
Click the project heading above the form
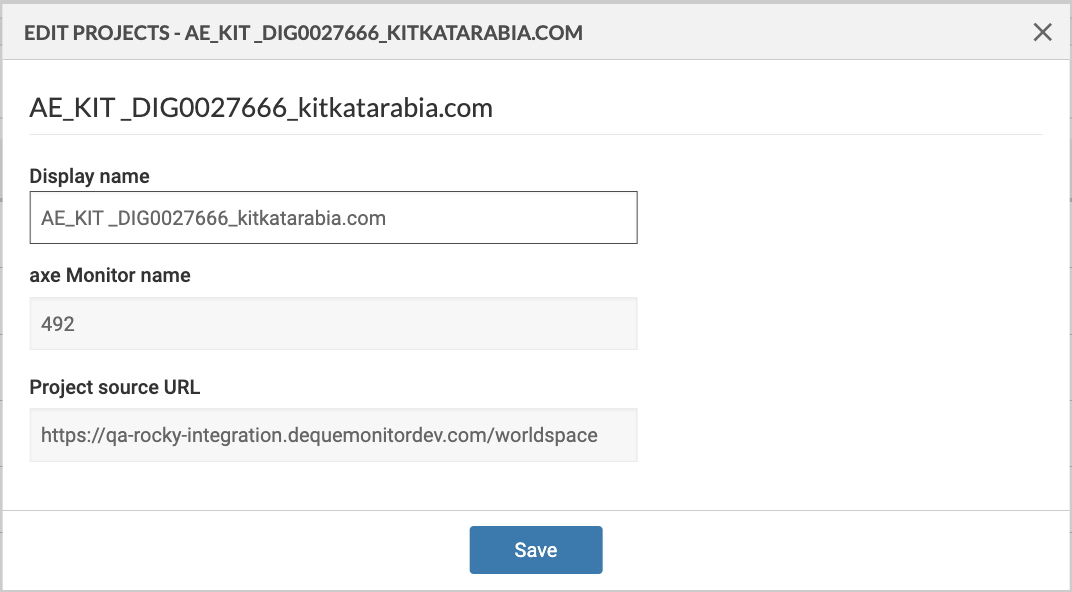(261, 108)
